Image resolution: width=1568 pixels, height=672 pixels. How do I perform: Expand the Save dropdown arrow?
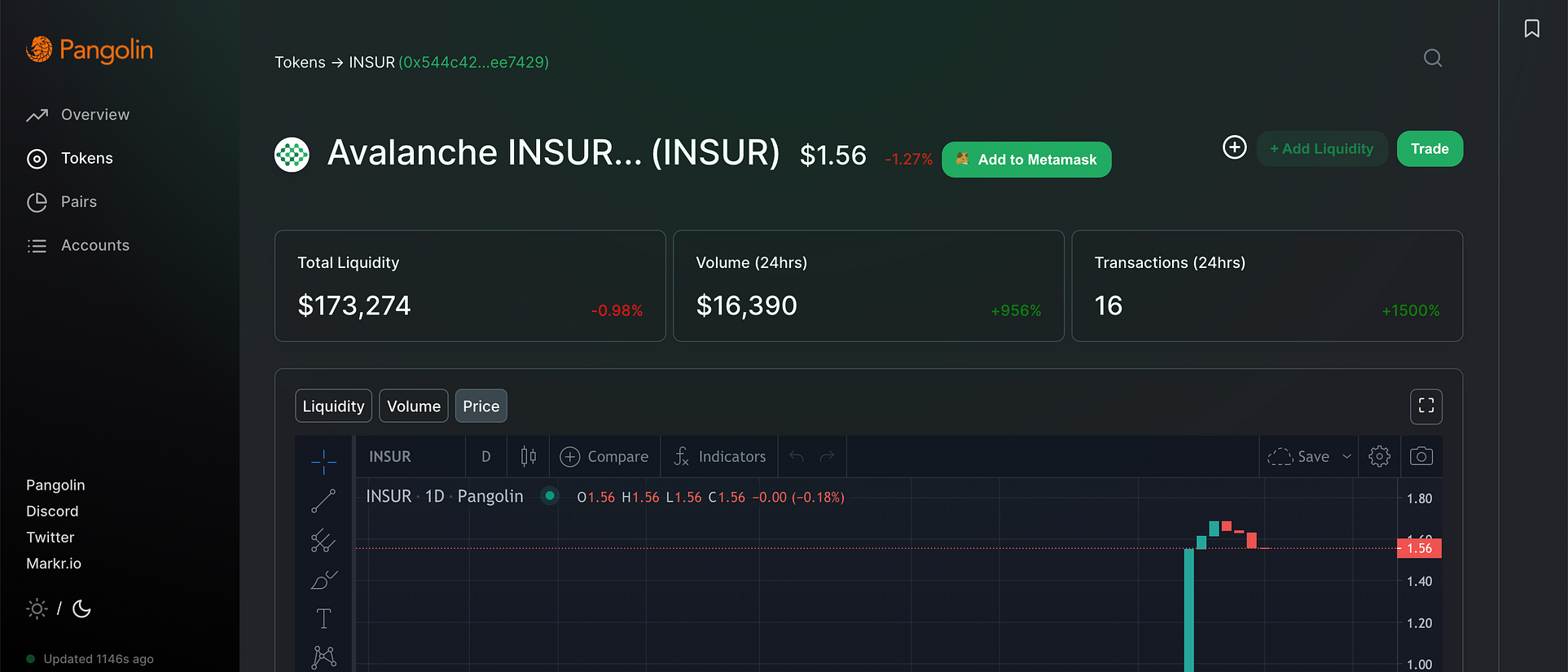pos(1346,457)
